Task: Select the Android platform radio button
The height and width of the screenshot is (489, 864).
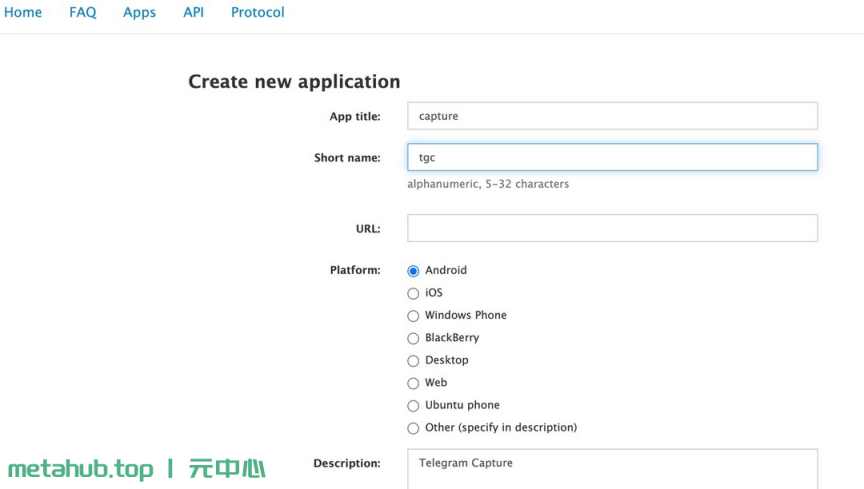Action: pyautogui.click(x=413, y=271)
